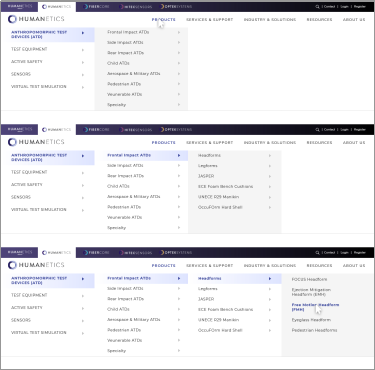Viewport: 375px width, 370px height.
Task: Expand OccuForm Hard Shell chevron in the middle panel
Action: click(x=270, y=207)
